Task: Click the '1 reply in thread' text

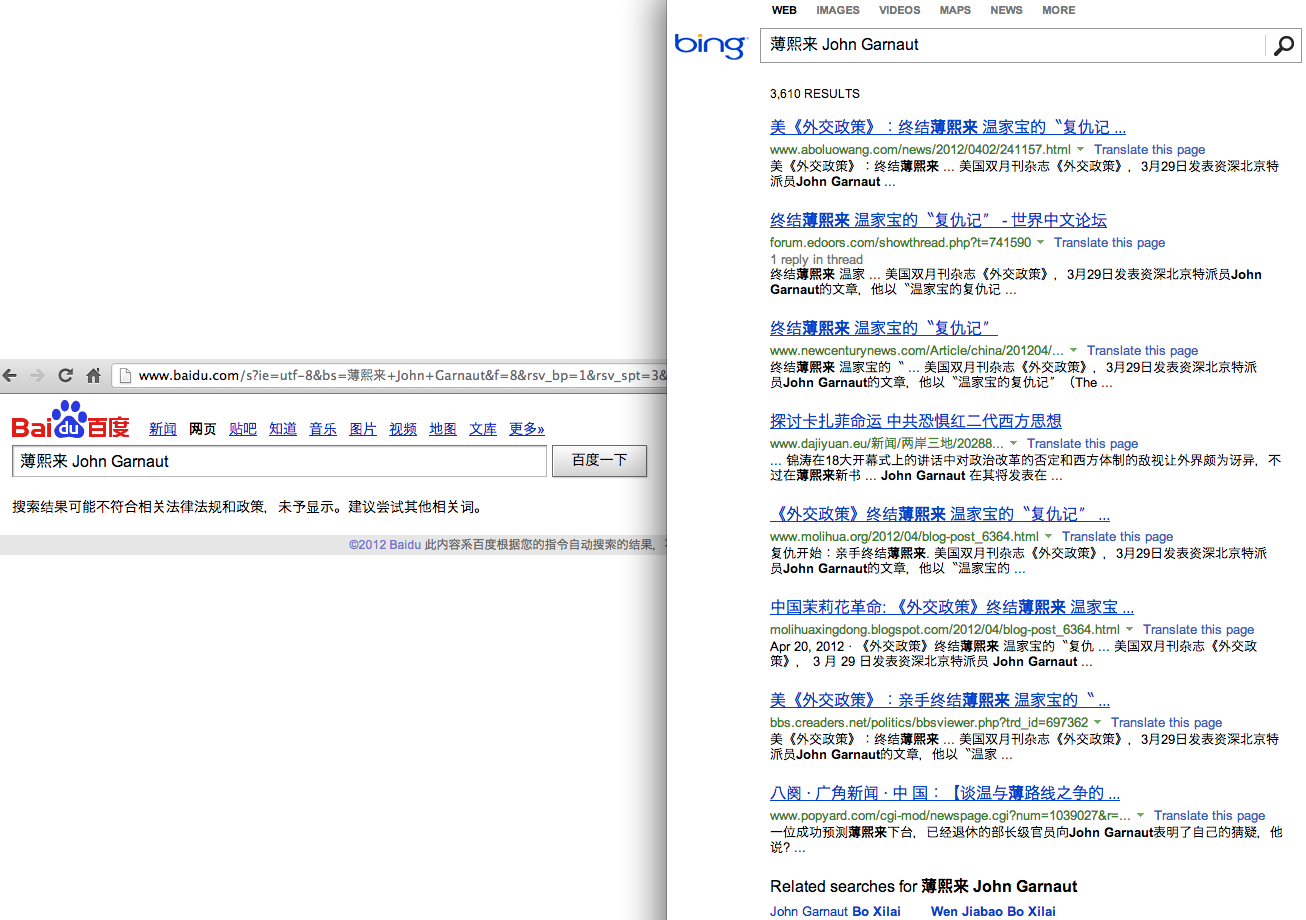Action: pyautogui.click(x=816, y=259)
